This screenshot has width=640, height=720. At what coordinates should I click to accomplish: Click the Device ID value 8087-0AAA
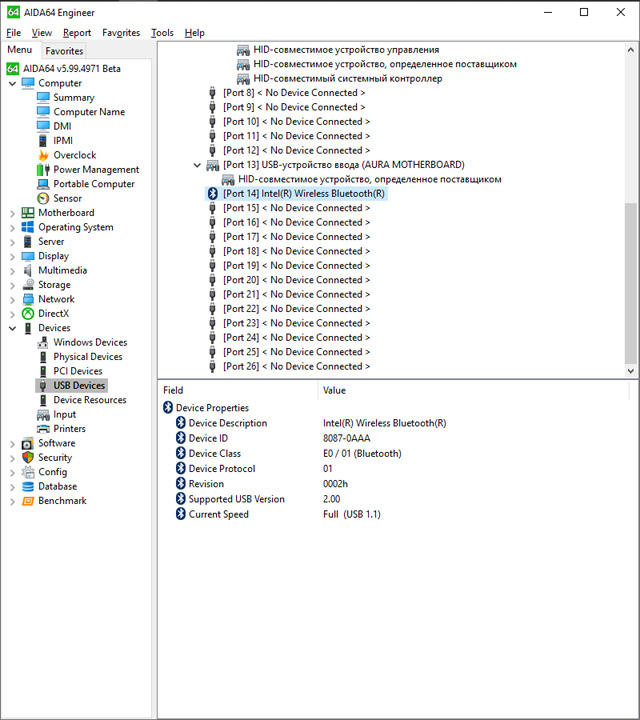[x=346, y=439]
